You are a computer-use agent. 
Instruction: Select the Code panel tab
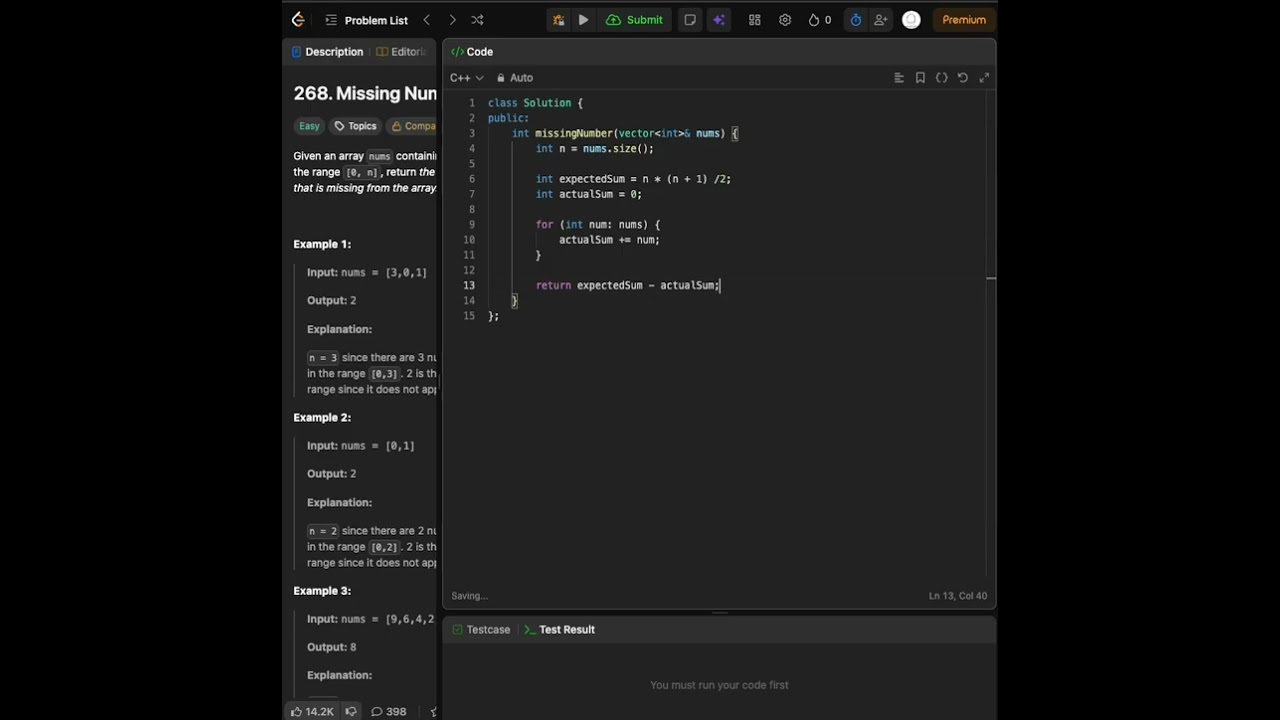pyautogui.click(x=472, y=52)
